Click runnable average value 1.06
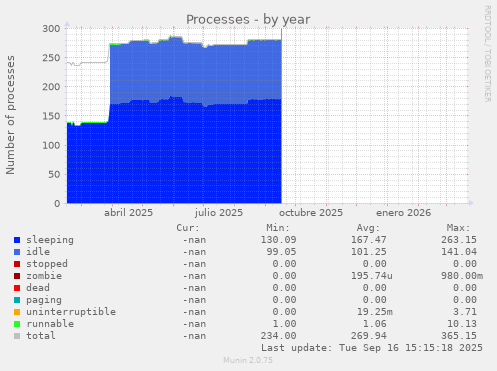The width and height of the screenshot is (497, 371). (x=375, y=324)
